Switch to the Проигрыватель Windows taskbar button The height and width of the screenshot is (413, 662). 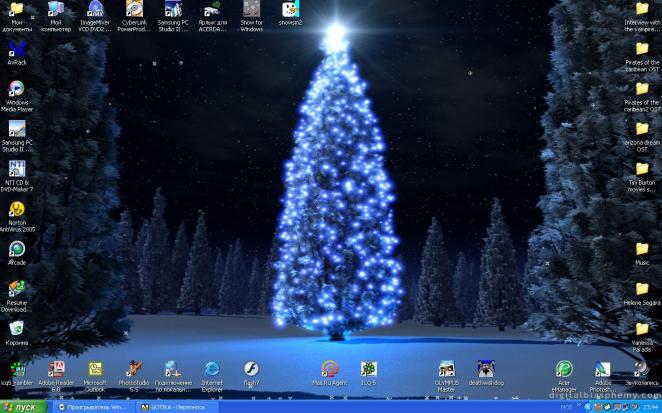tap(95, 407)
